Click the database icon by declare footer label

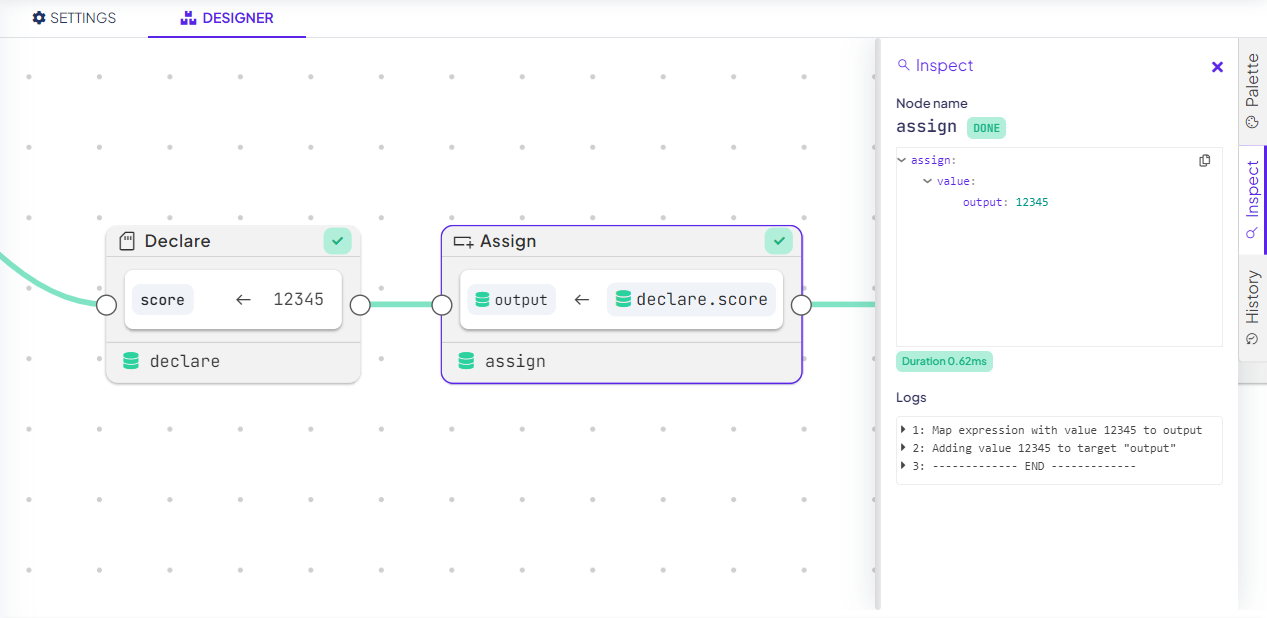point(131,361)
